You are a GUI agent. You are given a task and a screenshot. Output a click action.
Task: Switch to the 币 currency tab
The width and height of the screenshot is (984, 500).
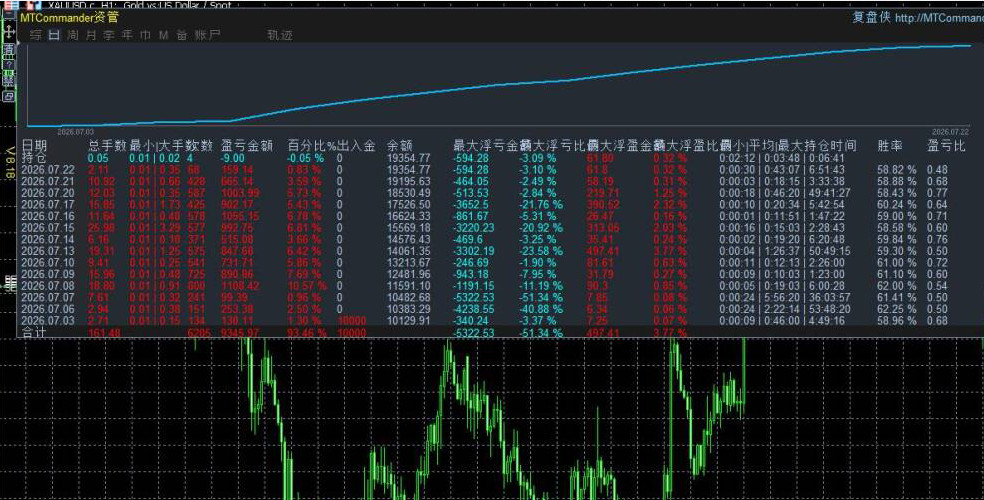[x=146, y=35]
